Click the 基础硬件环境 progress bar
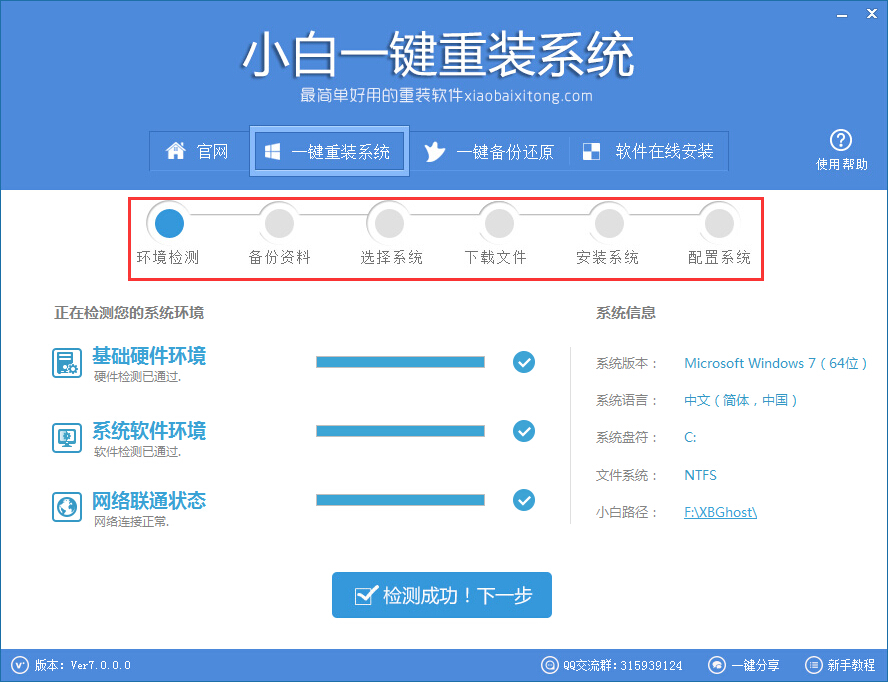 coord(400,362)
